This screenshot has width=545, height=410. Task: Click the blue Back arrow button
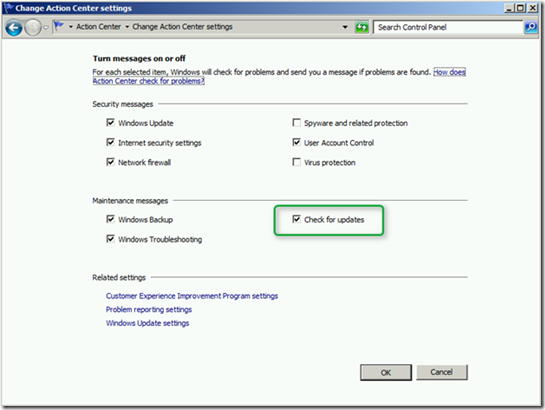(x=14, y=27)
